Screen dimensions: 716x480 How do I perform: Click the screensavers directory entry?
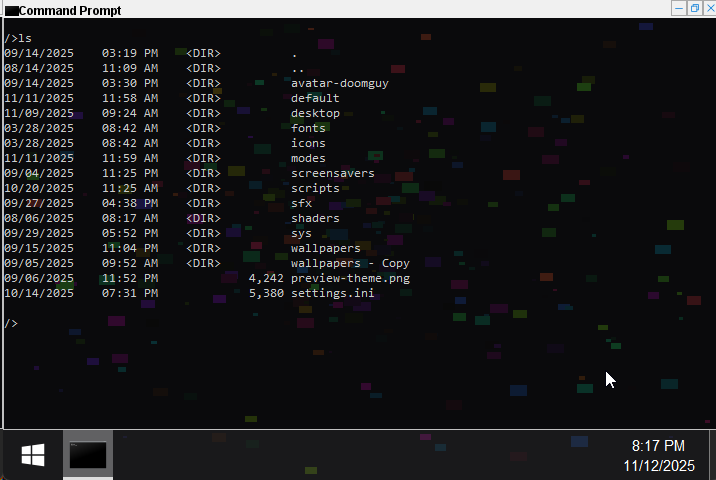tap(332, 173)
